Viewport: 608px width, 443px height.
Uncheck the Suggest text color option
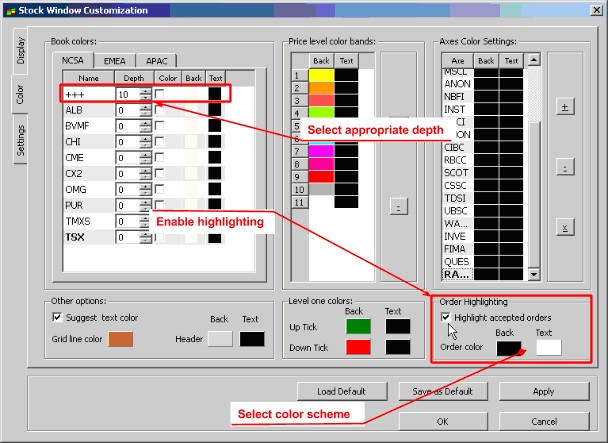pyautogui.click(x=57, y=317)
